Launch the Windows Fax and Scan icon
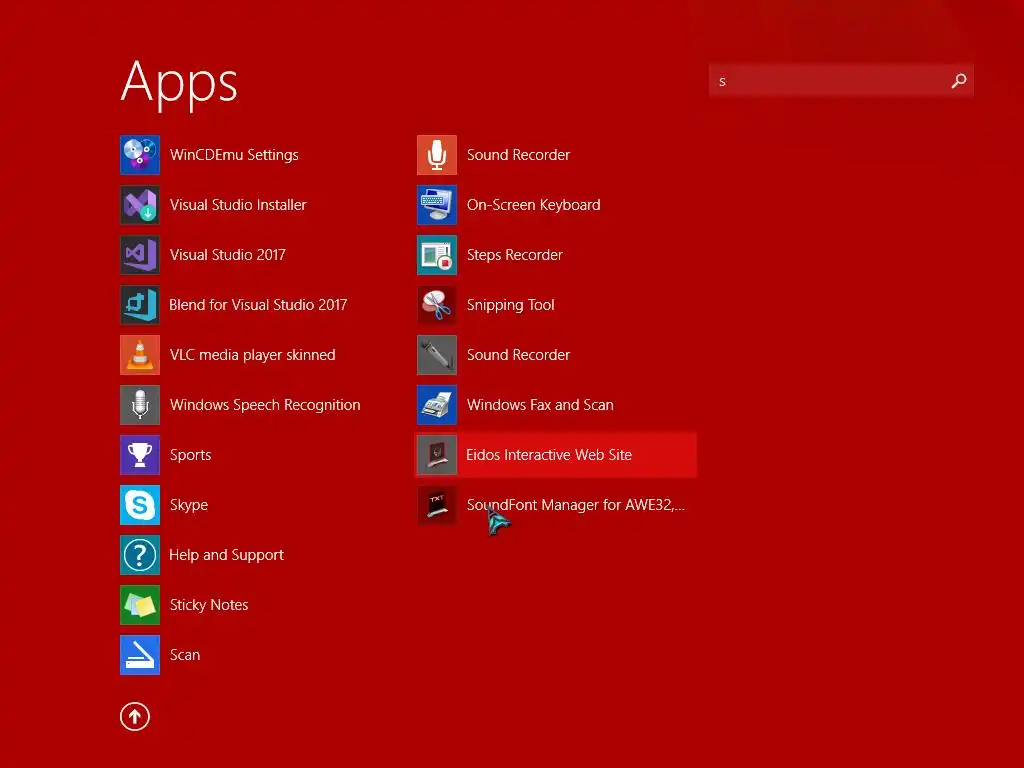 pos(437,405)
